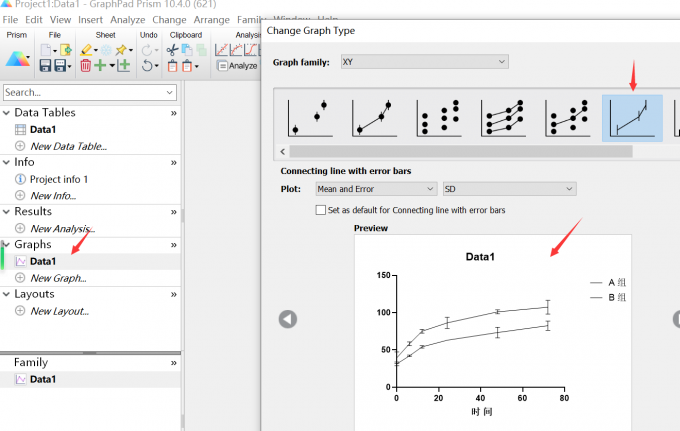Click the highlighter sheet color icon
The image size is (680, 431).
point(87,49)
